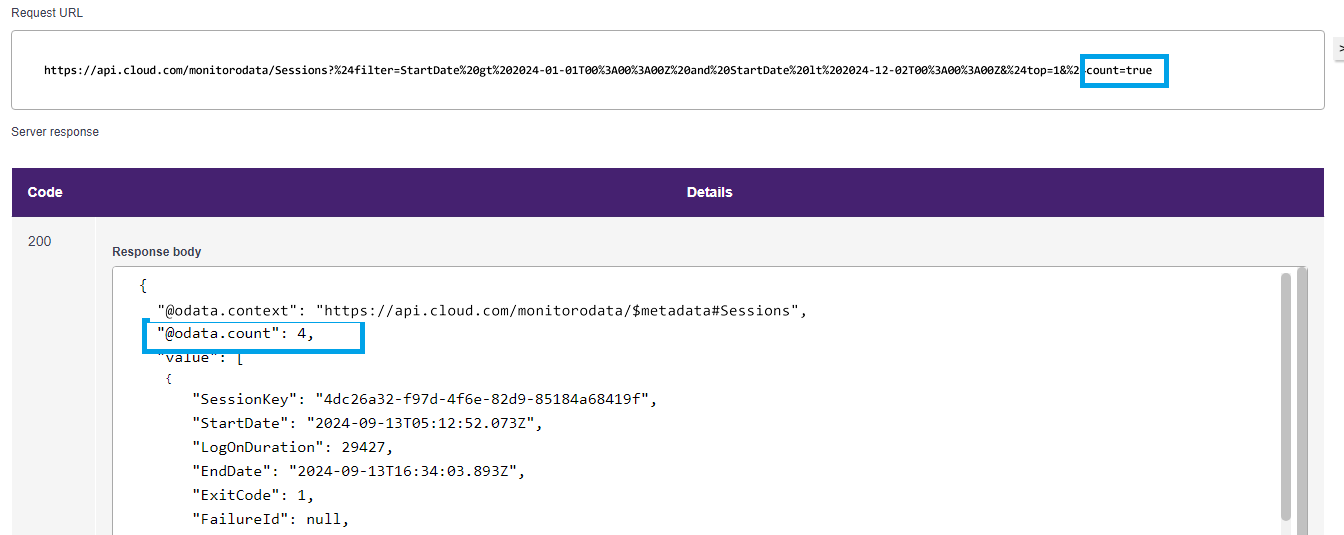Image resolution: width=1344 pixels, height=535 pixels.
Task: Click the Code column header
Action: 45,192
